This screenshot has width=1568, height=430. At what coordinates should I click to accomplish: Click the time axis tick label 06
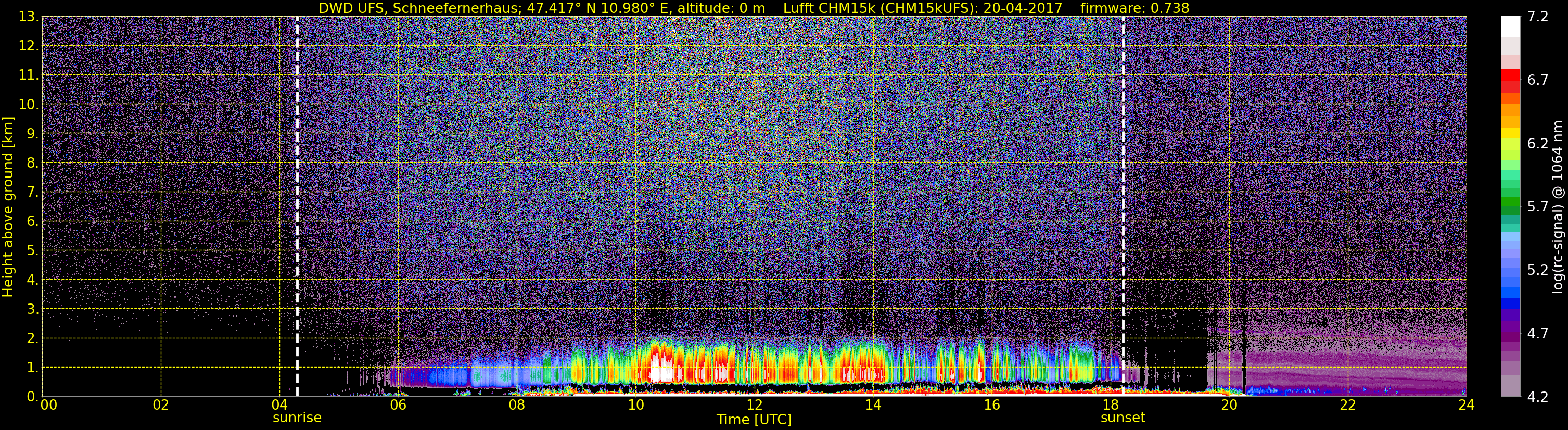pyautogui.click(x=398, y=405)
